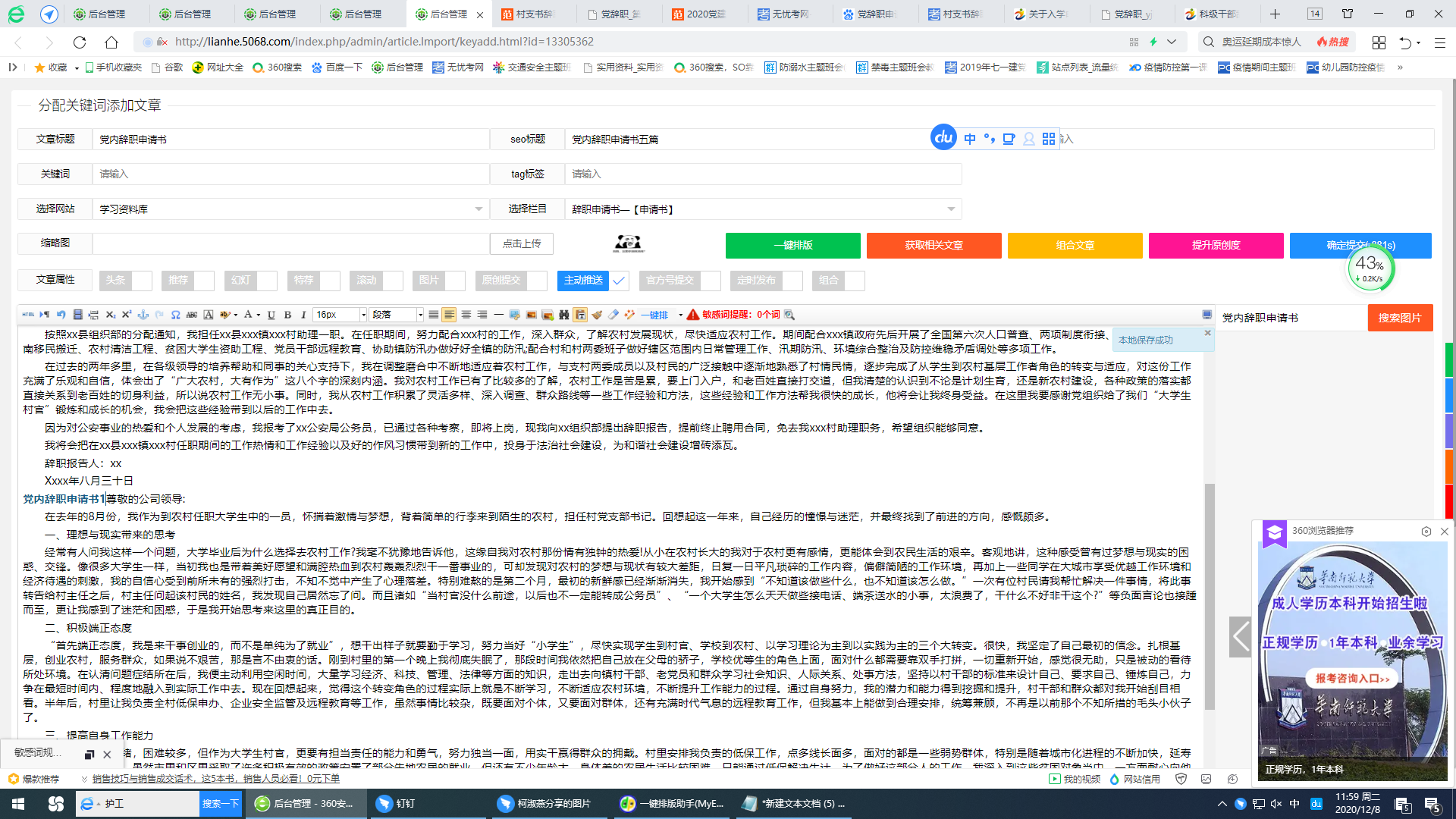Click the underline icon in editor toolbar
The width and height of the screenshot is (1456, 819).
coord(271,314)
